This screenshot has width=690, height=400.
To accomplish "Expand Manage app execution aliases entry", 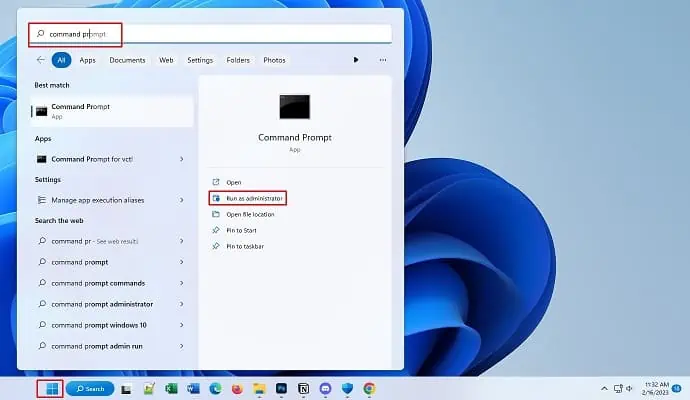I will pos(181,200).
